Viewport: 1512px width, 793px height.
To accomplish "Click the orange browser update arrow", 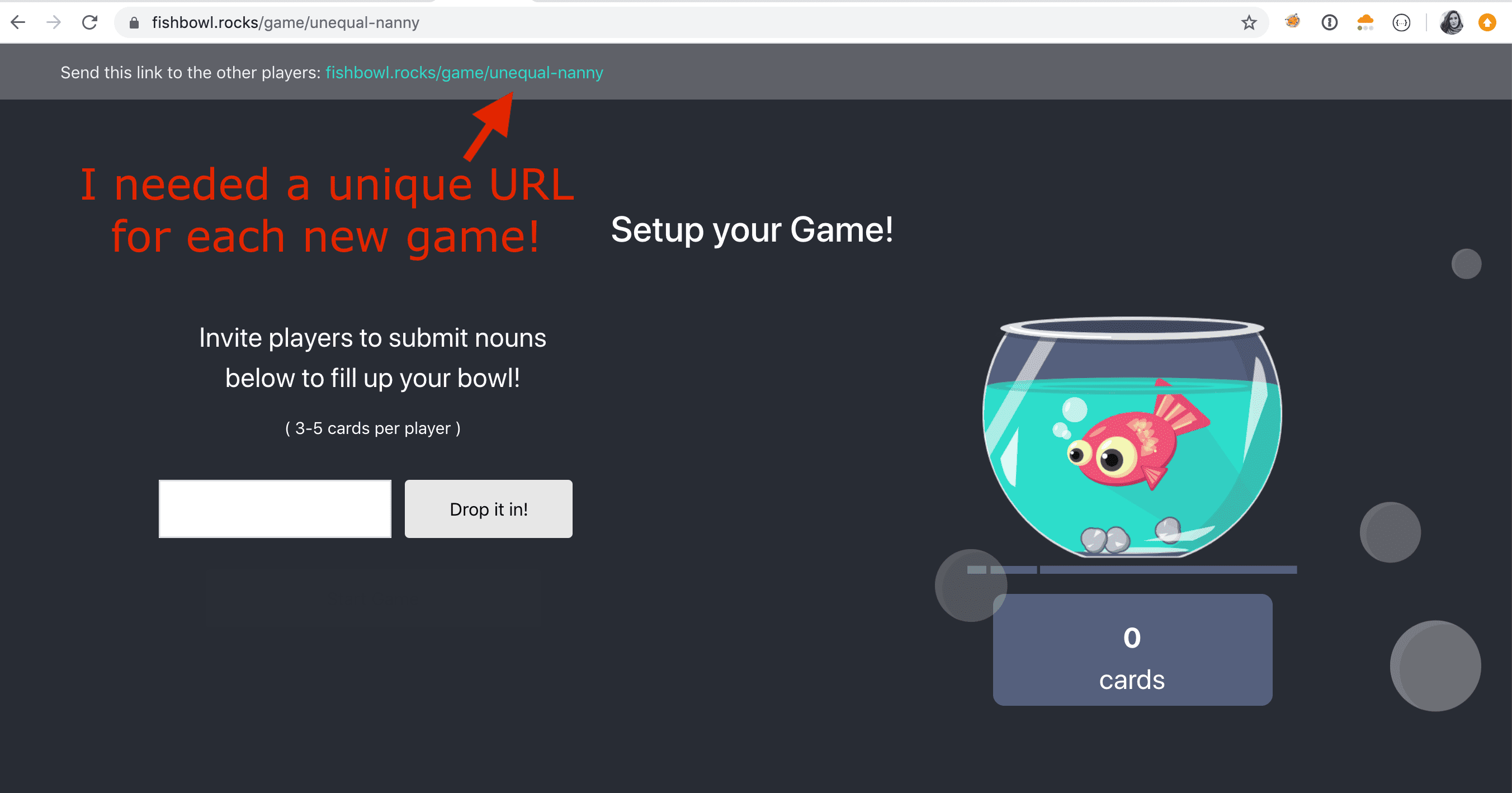I will point(1487,23).
